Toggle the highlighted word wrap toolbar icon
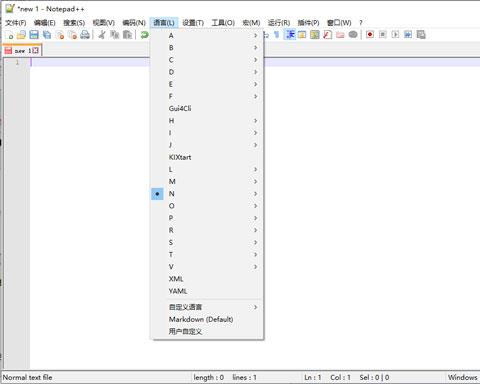The image size is (480, 384). coord(290,34)
